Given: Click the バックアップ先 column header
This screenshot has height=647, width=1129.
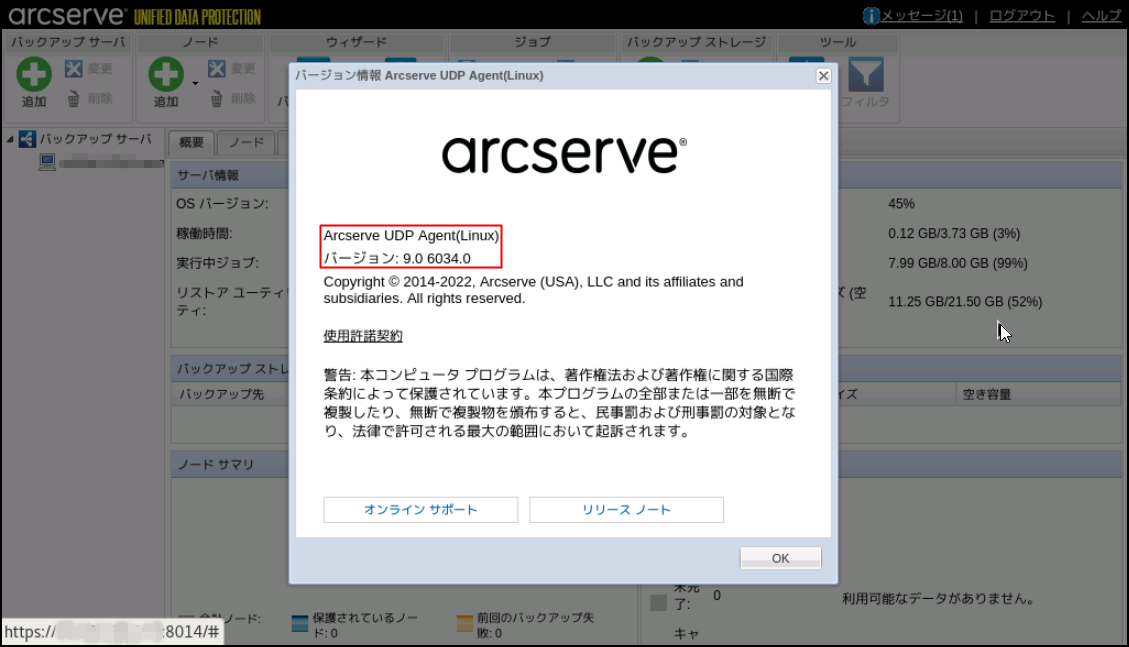Looking at the screenshot, I should point(222,394).
